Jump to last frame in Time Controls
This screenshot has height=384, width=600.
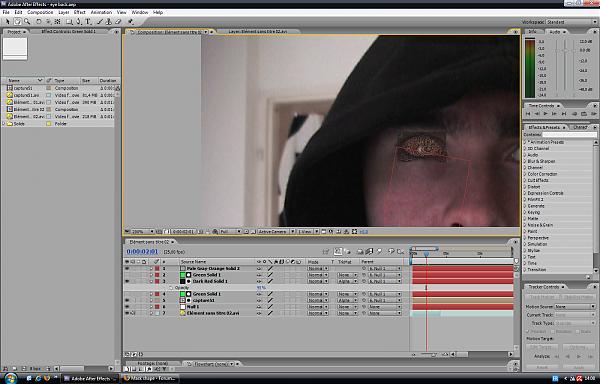[564, 114]
